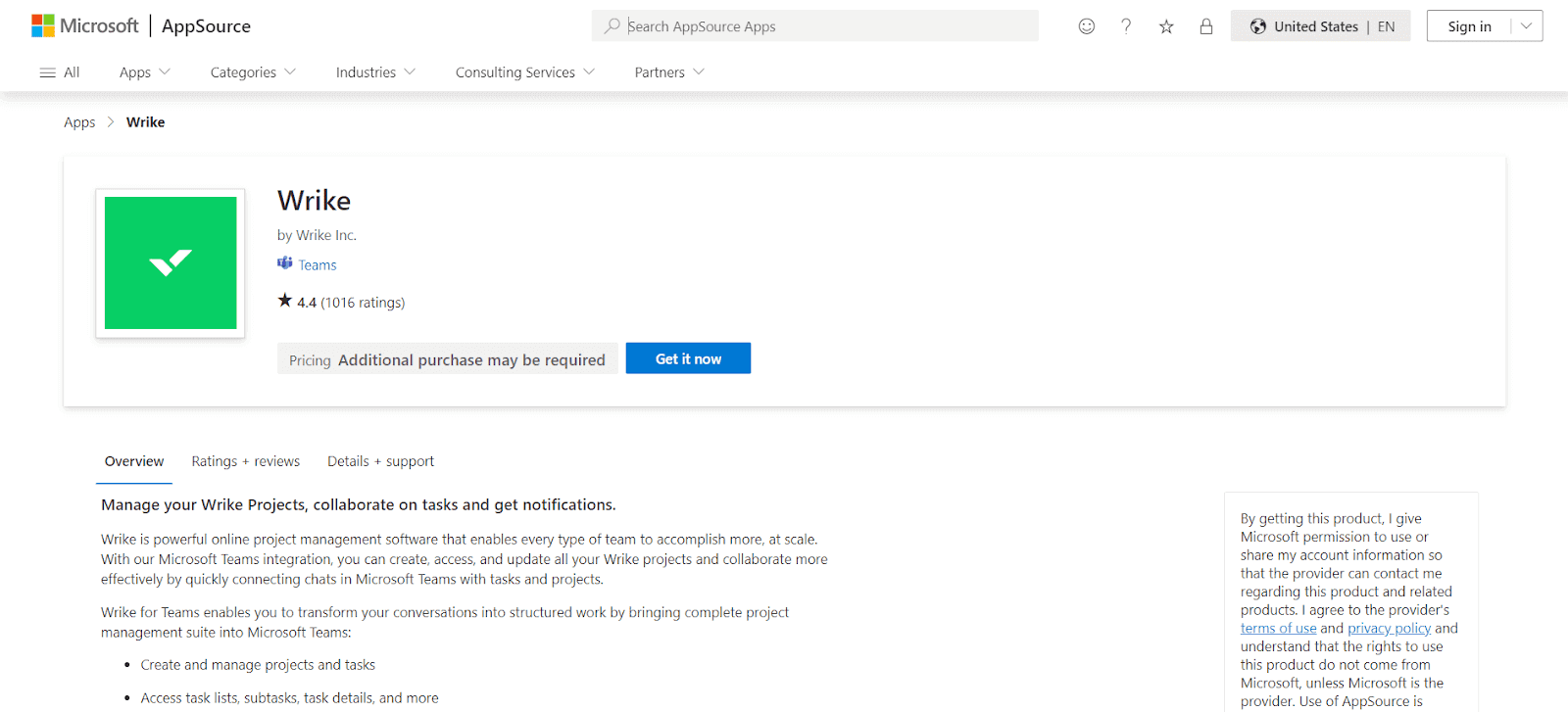This screenshot has height=712, width=1568.
Task: Click the Wrike green logo thumbnail
Action: pos(171,262)
